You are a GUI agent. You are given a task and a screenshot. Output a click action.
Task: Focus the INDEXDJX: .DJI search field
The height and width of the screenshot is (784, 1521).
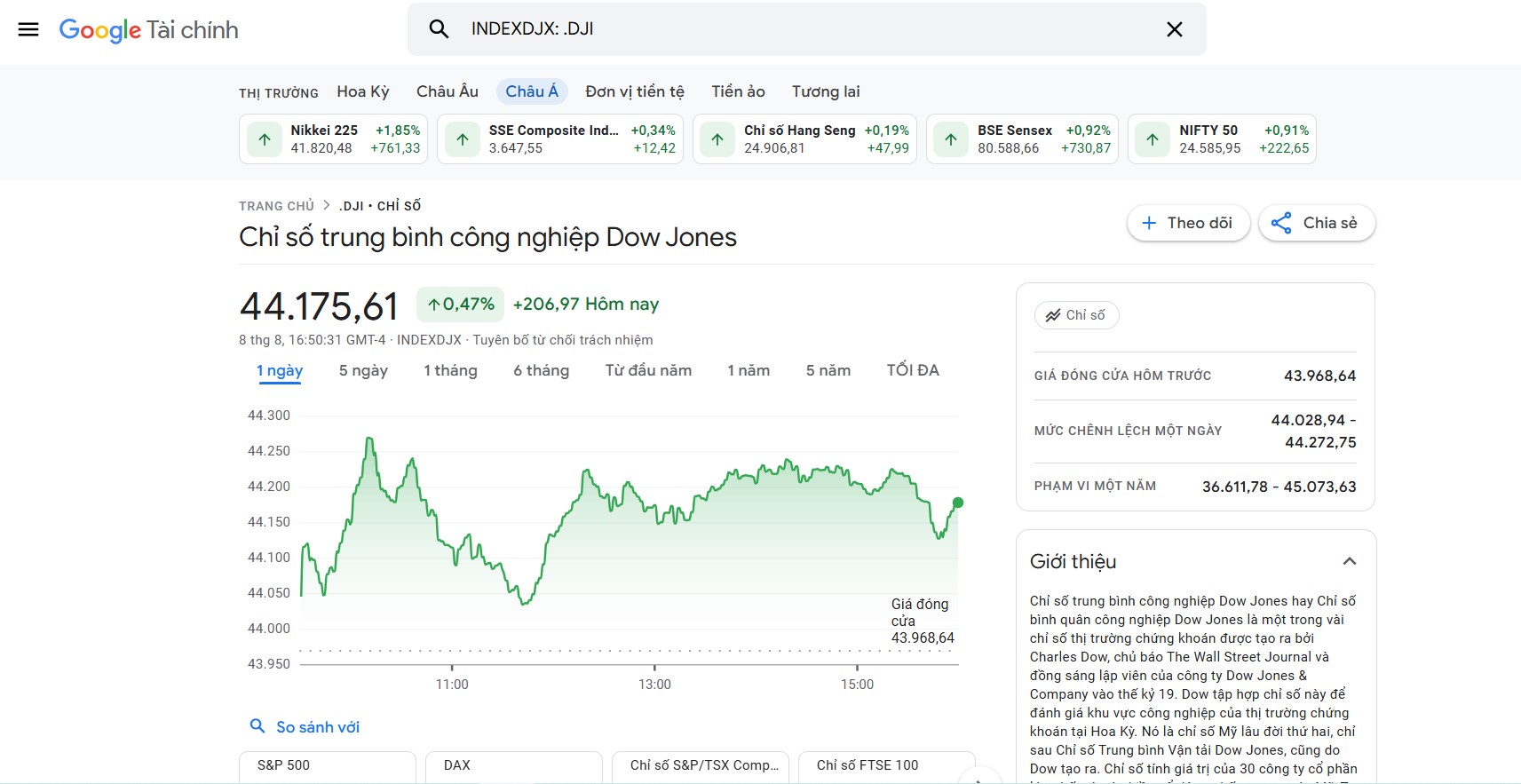pos(806,29)
